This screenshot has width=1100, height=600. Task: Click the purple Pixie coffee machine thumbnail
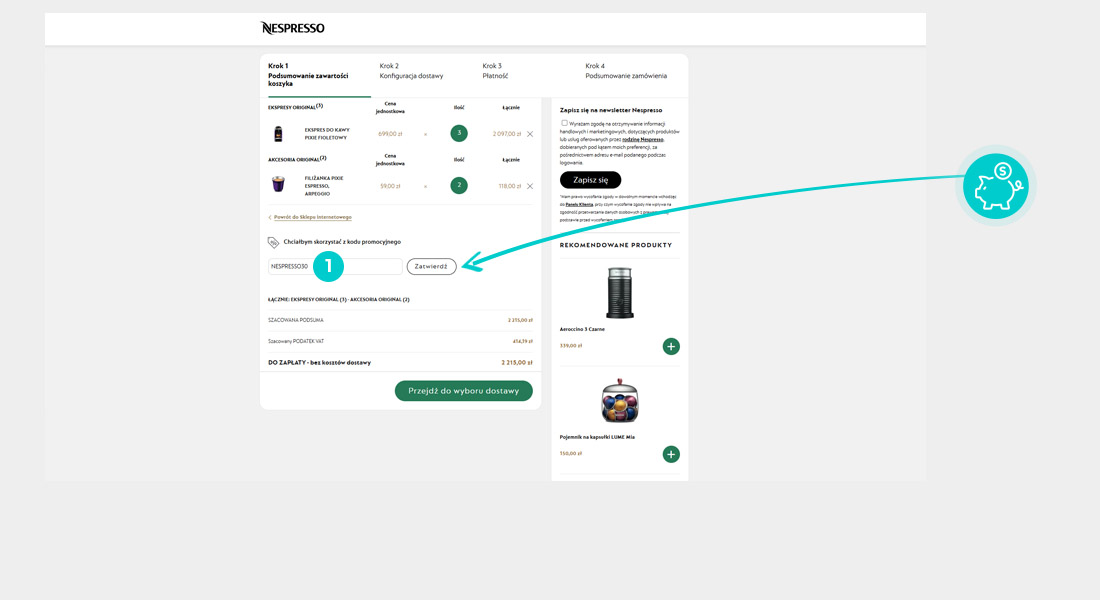coord(279,133)
